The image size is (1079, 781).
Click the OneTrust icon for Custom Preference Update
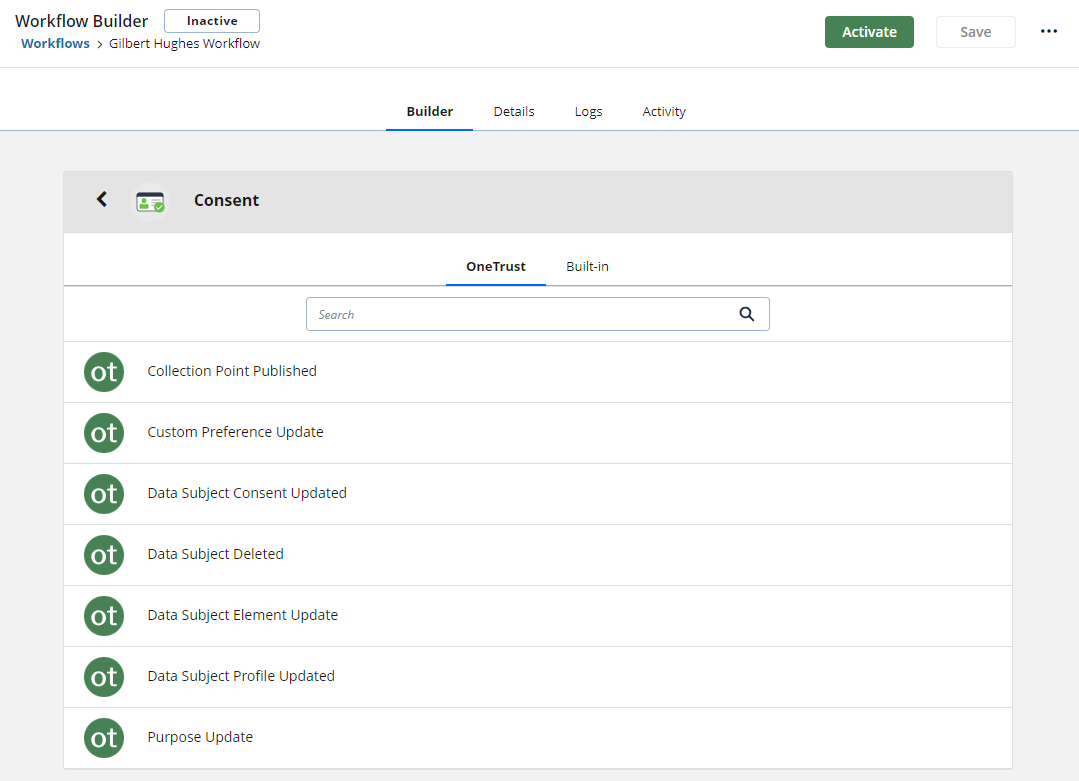coord(103,432)
